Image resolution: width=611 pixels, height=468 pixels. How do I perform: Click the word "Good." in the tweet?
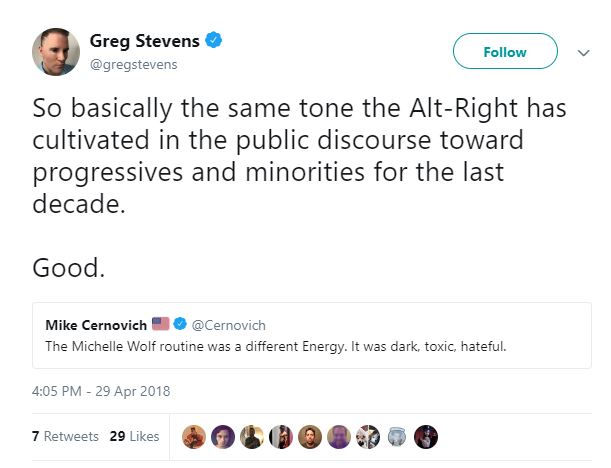pos(69,268)
